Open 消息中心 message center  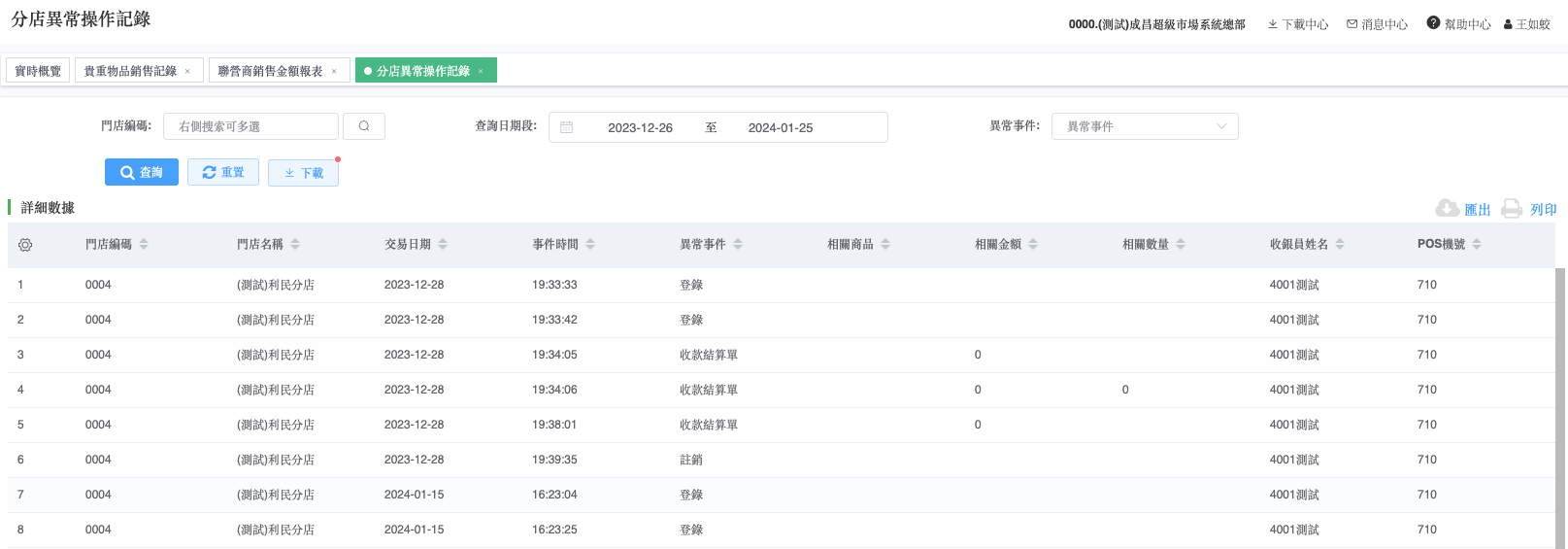coord(1377,24)
